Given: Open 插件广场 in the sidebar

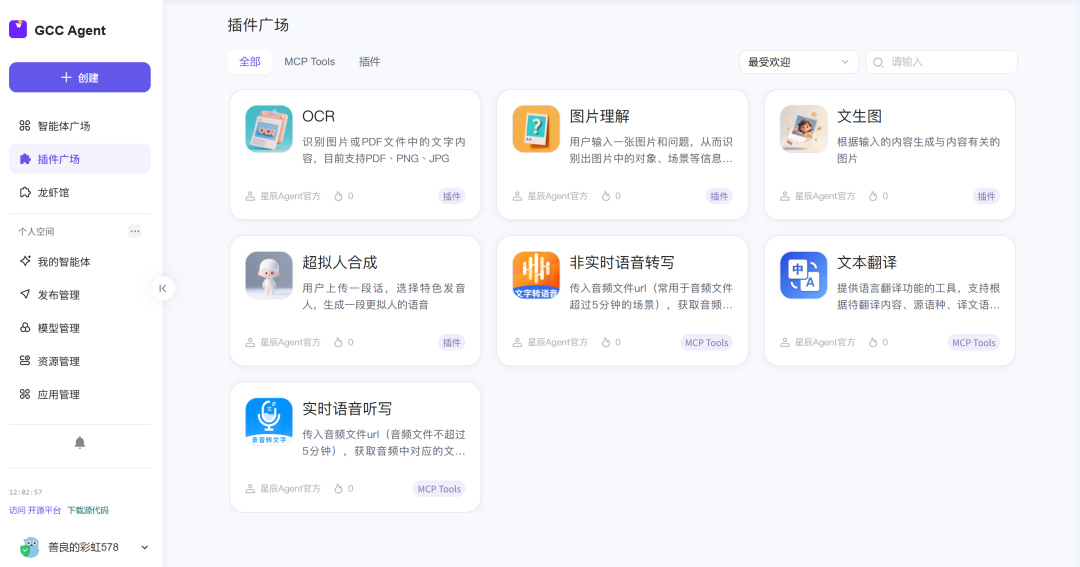Looking at the screenshot, I should click(x=80, y=159).
